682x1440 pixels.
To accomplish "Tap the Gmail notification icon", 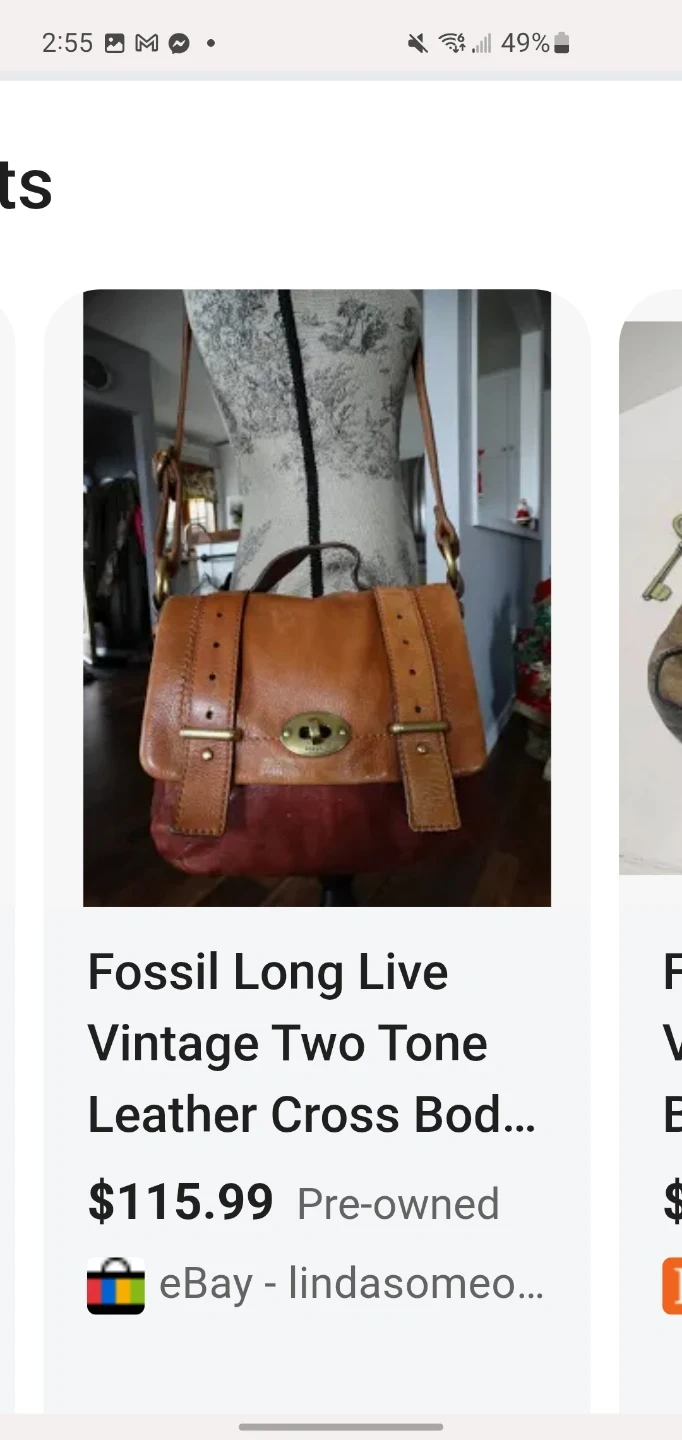I will point(147,43).
